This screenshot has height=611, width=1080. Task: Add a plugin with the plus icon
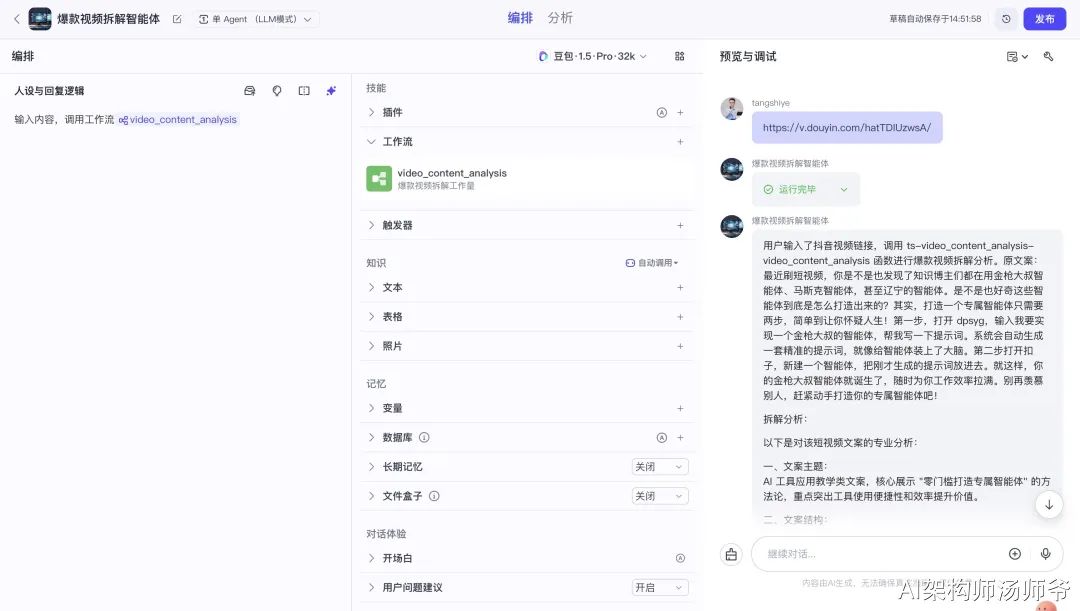(680, 112)
